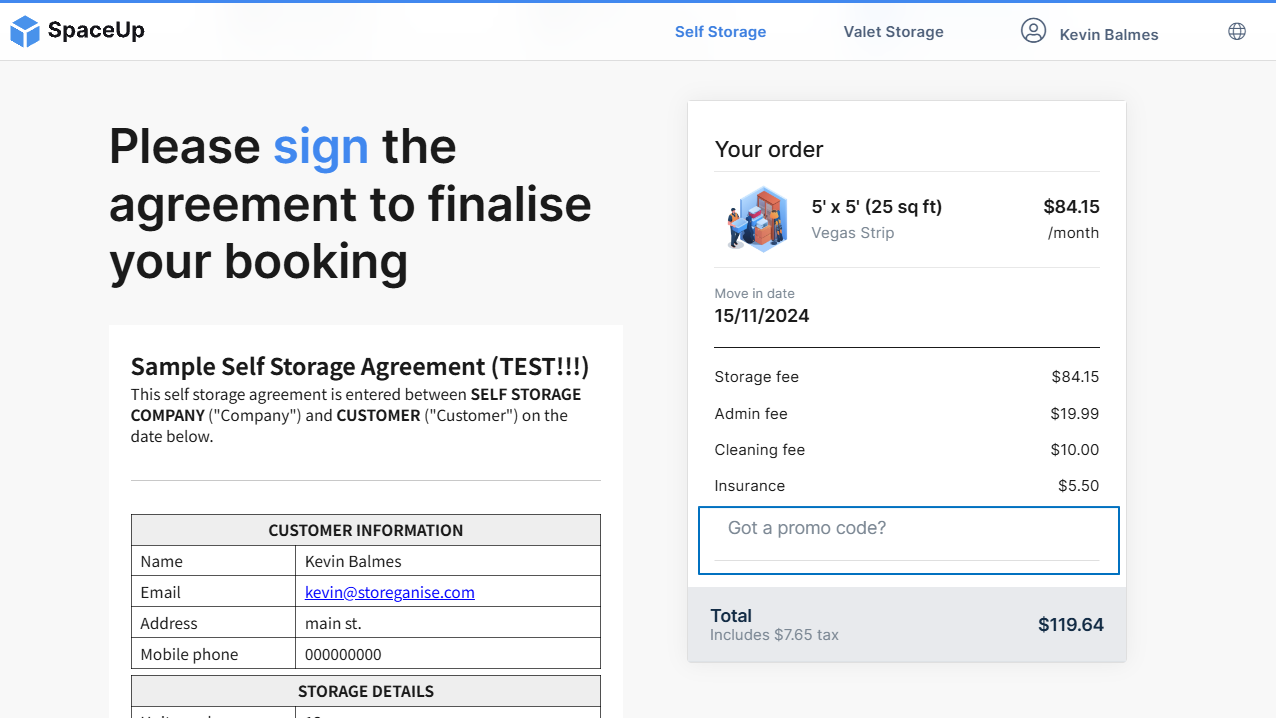Screen dimensions: 1276x718
Task: Click the storage unit illustration thumbnail
Action: point(756,218)
